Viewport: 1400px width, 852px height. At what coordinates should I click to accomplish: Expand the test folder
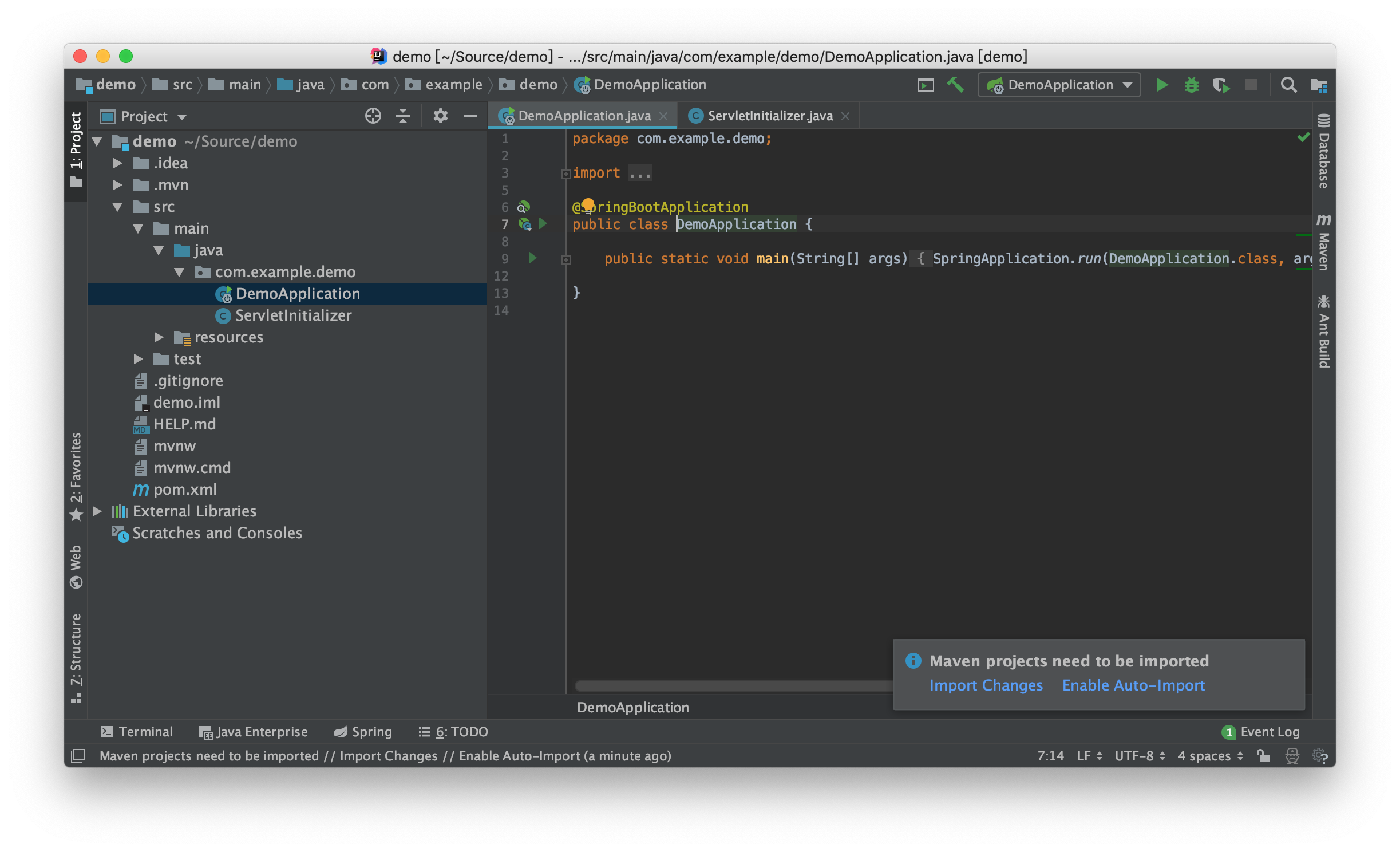tap(138, 359)
